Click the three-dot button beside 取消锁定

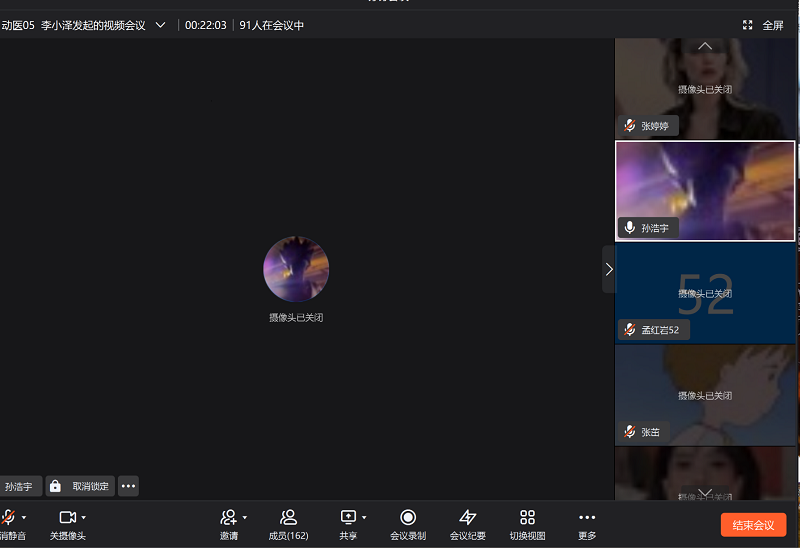128,487
